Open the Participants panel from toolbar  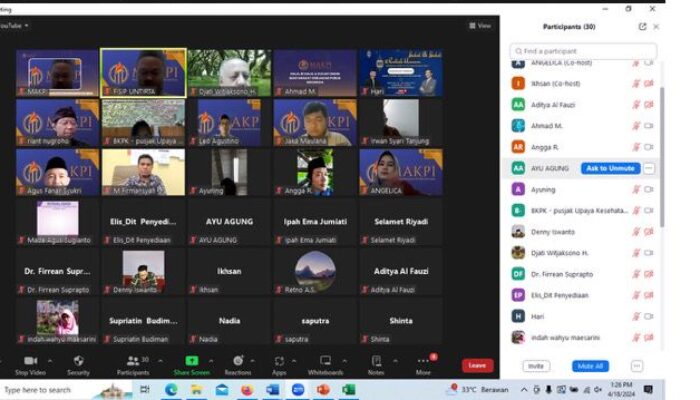[132, 361]
